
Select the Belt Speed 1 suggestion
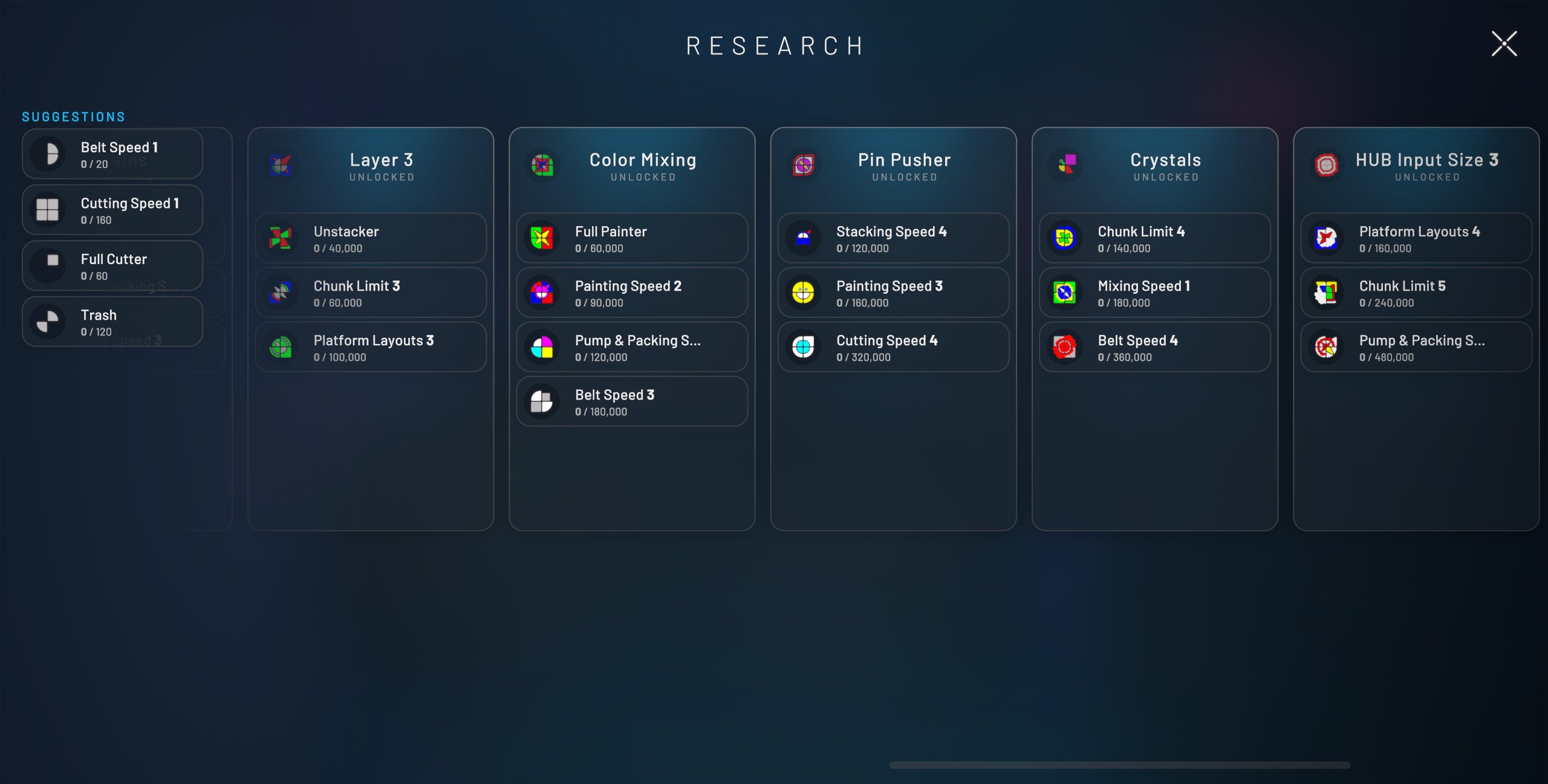(112, 154)
